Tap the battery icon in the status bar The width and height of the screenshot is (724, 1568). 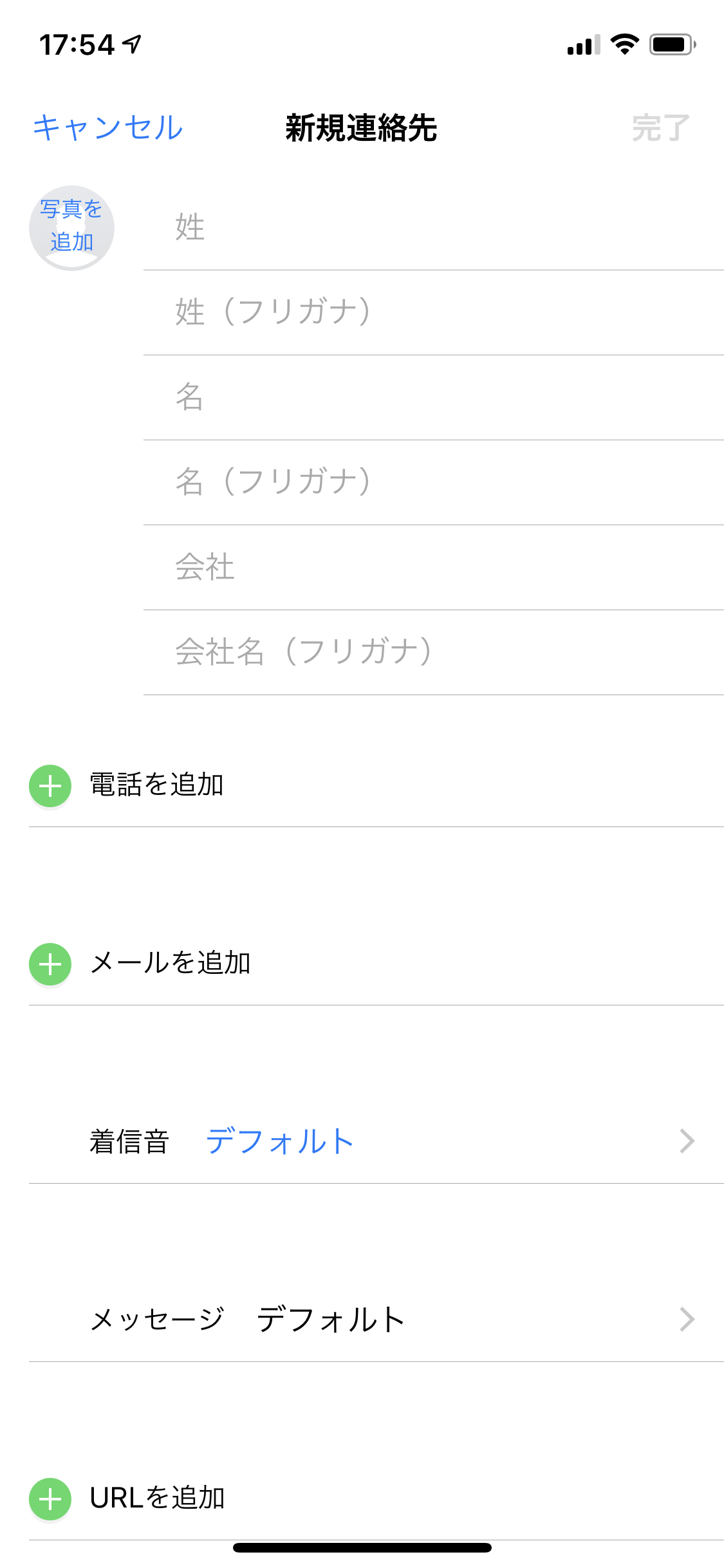[x=669, y=44]
